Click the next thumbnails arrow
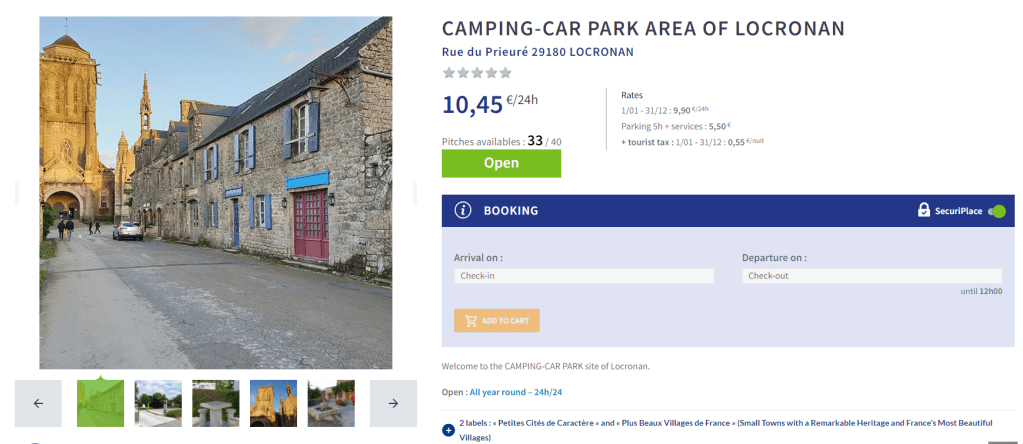 (x=393, y=403)
